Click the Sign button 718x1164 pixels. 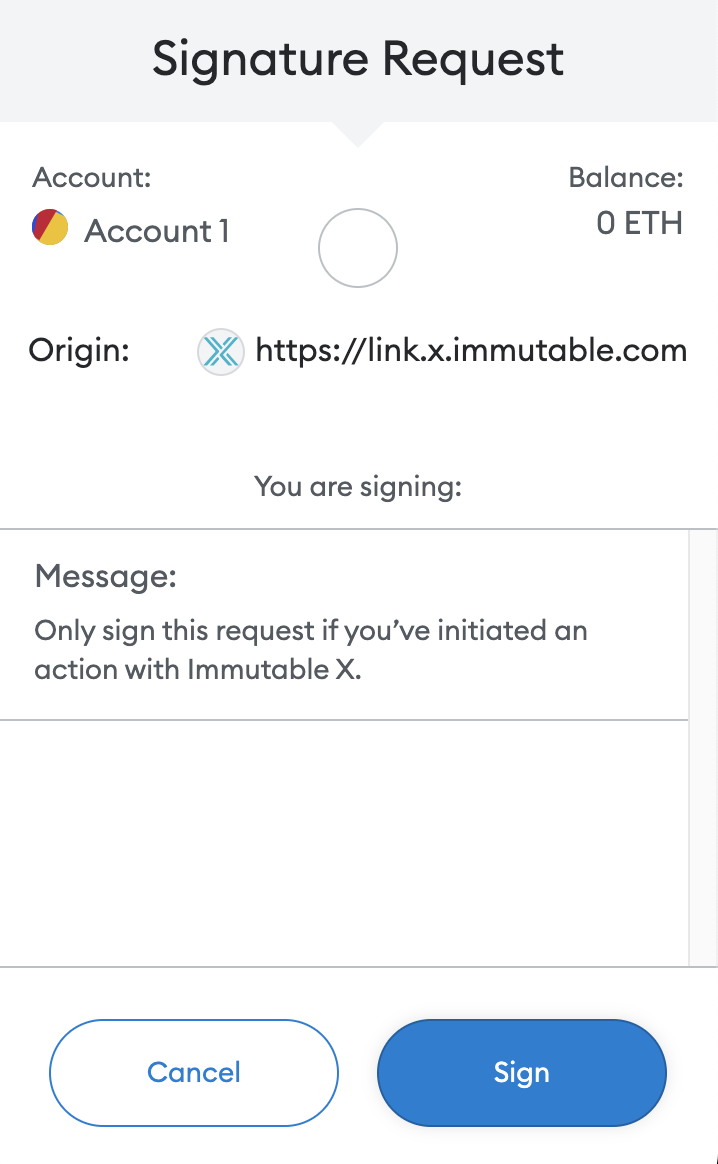click(521, 1073)
